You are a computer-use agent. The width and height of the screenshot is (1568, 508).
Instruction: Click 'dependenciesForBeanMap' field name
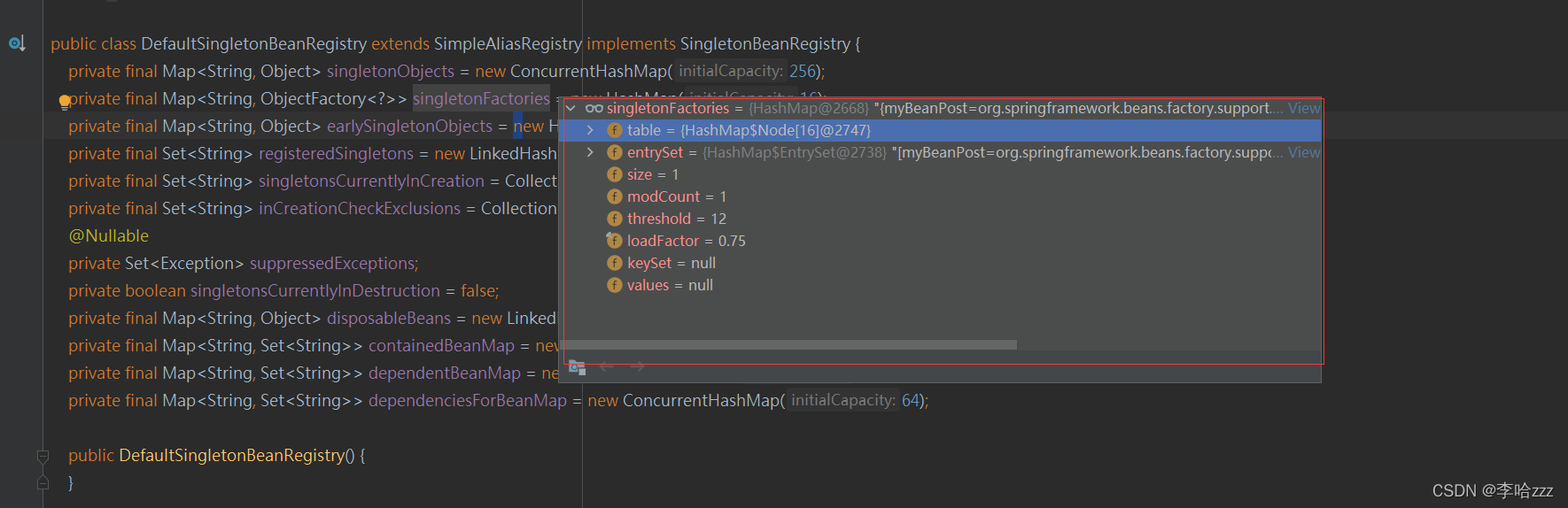(468, 400)
